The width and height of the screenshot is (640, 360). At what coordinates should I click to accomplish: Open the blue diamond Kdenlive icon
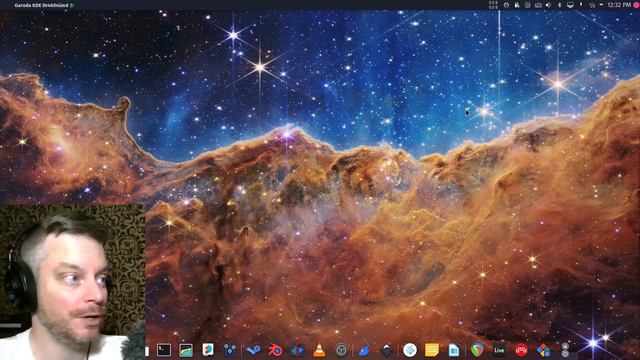(x=297, y=350)
